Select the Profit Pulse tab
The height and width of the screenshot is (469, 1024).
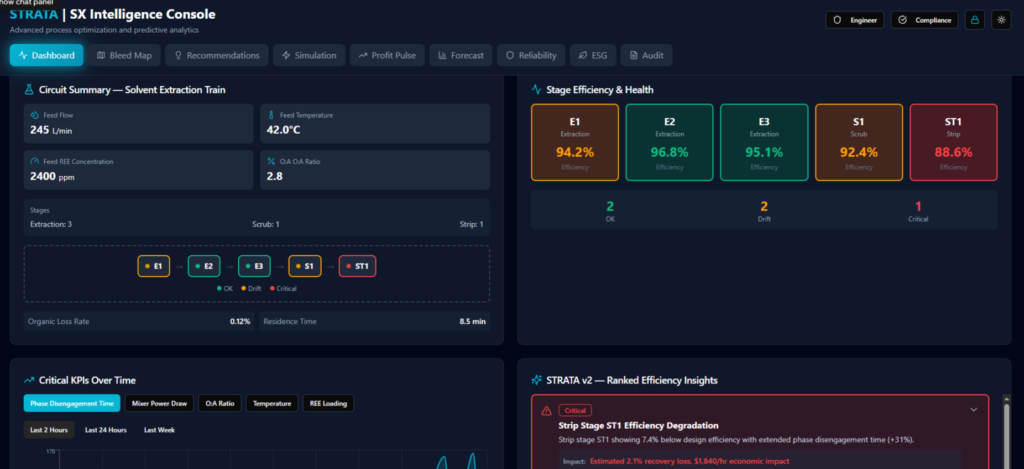click(x=387, y=56)
